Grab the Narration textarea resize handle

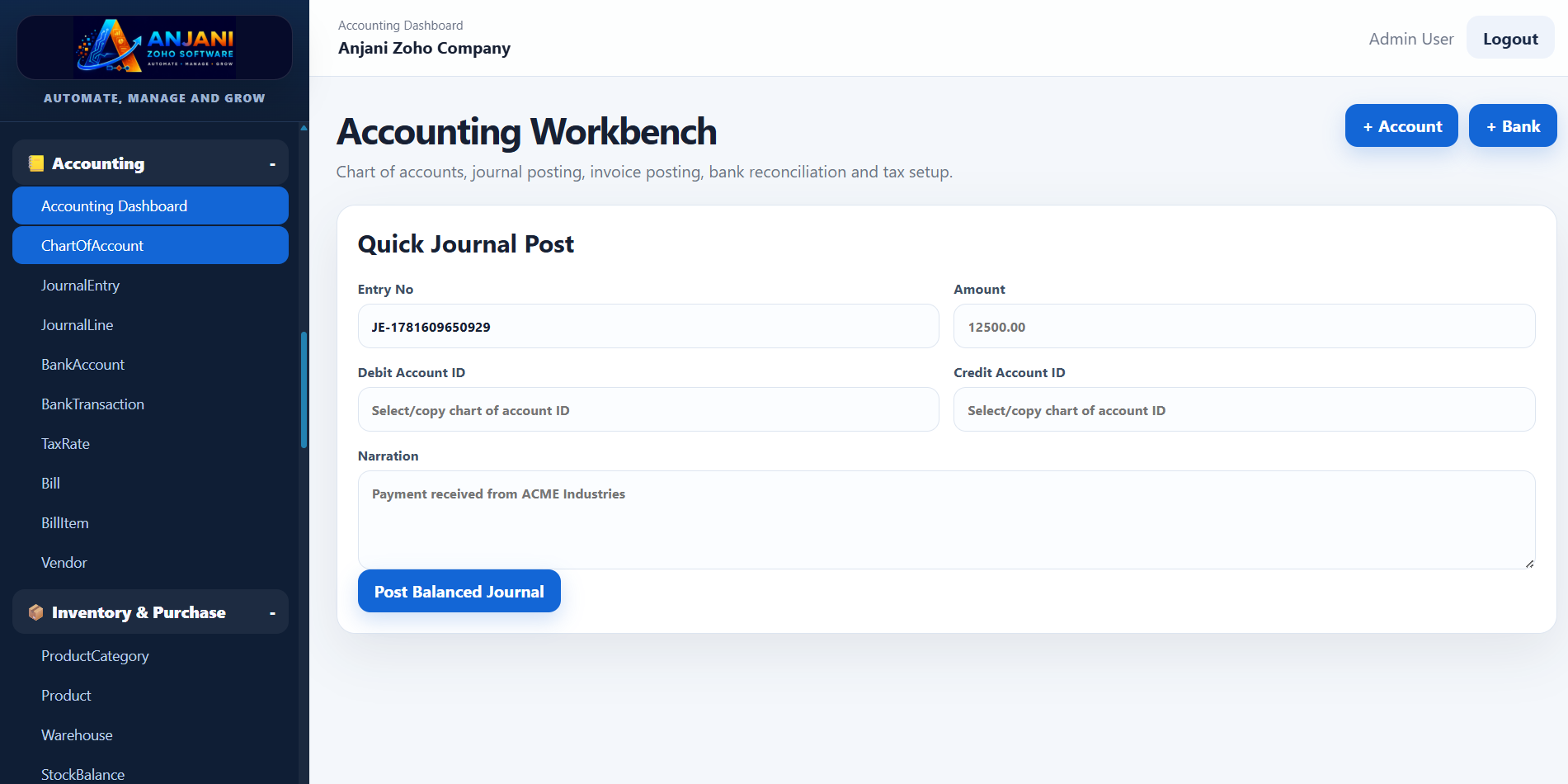(x=1529, y=563)
